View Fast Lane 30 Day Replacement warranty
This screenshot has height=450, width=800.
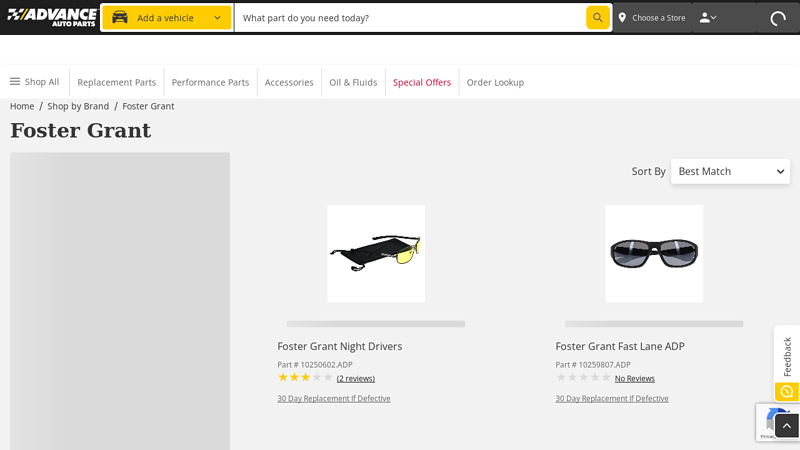pos(612,398)
